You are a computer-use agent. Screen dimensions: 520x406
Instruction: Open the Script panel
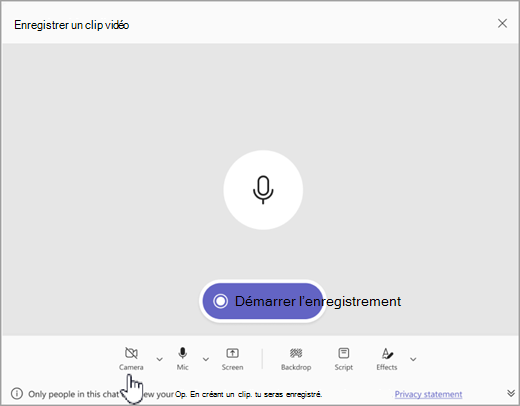[344, 359]
